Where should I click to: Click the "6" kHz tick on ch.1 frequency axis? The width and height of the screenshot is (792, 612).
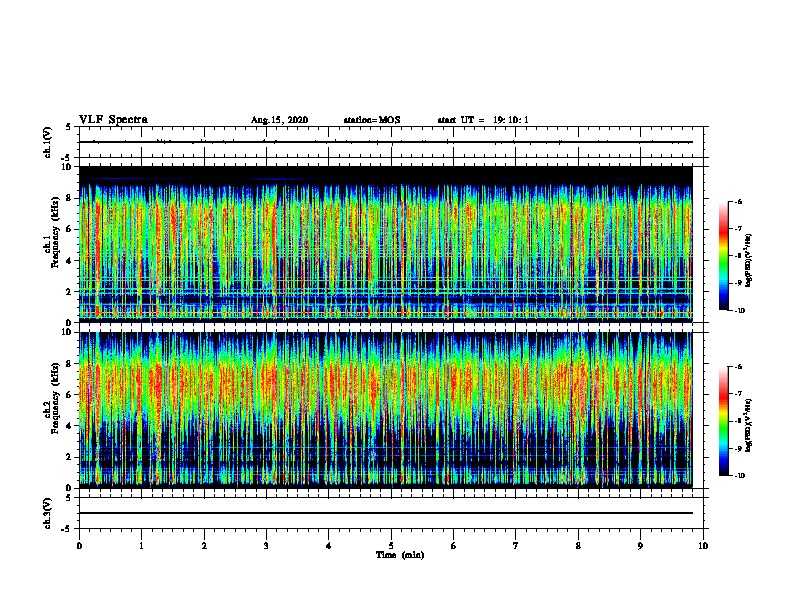[x=69, y=229]
